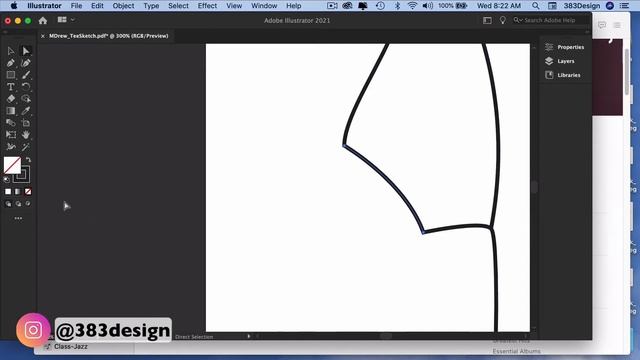The width and height of the screenshot is (640, 360).
Task: Select the Paintbrush tool
Action: coord(26,75)
